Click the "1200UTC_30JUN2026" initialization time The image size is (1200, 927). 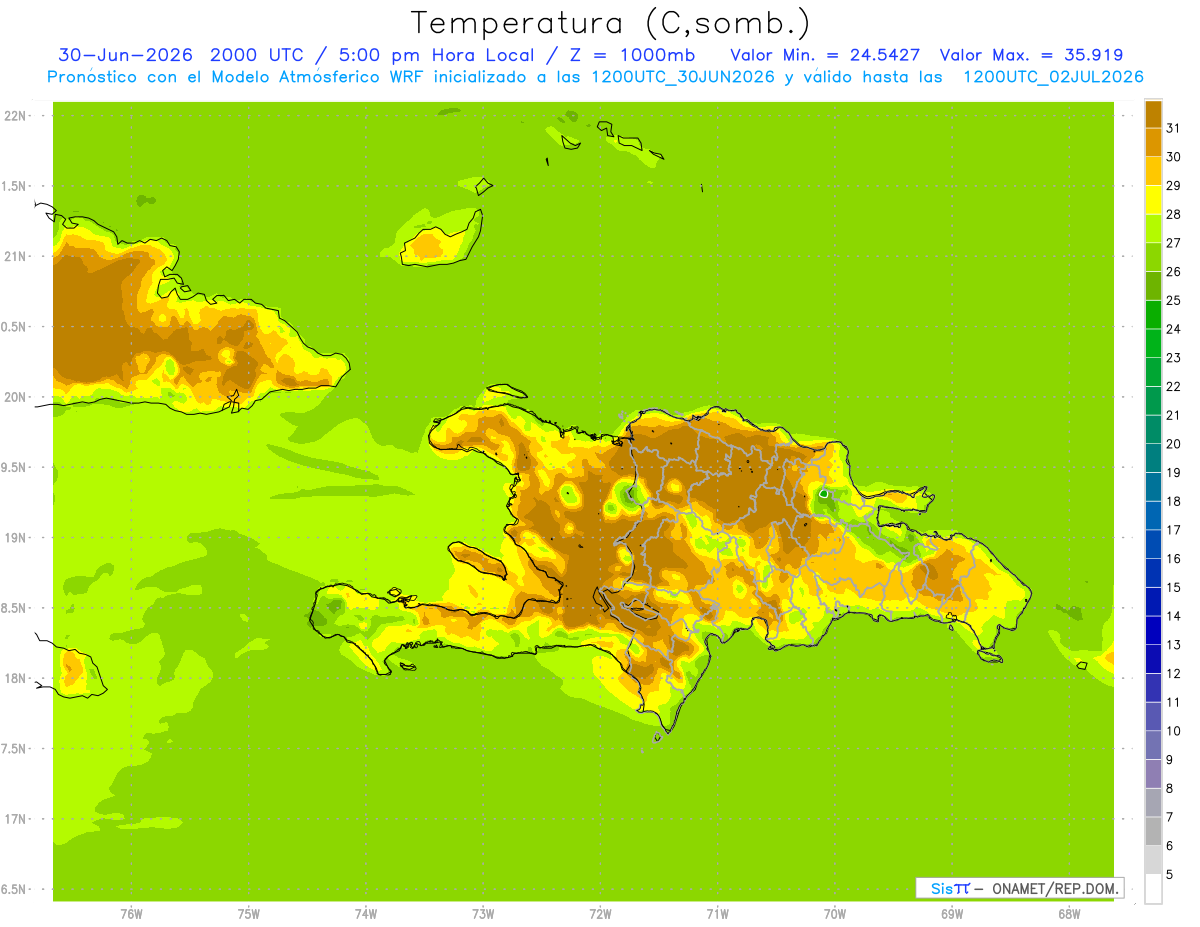(x=682, y=77)
